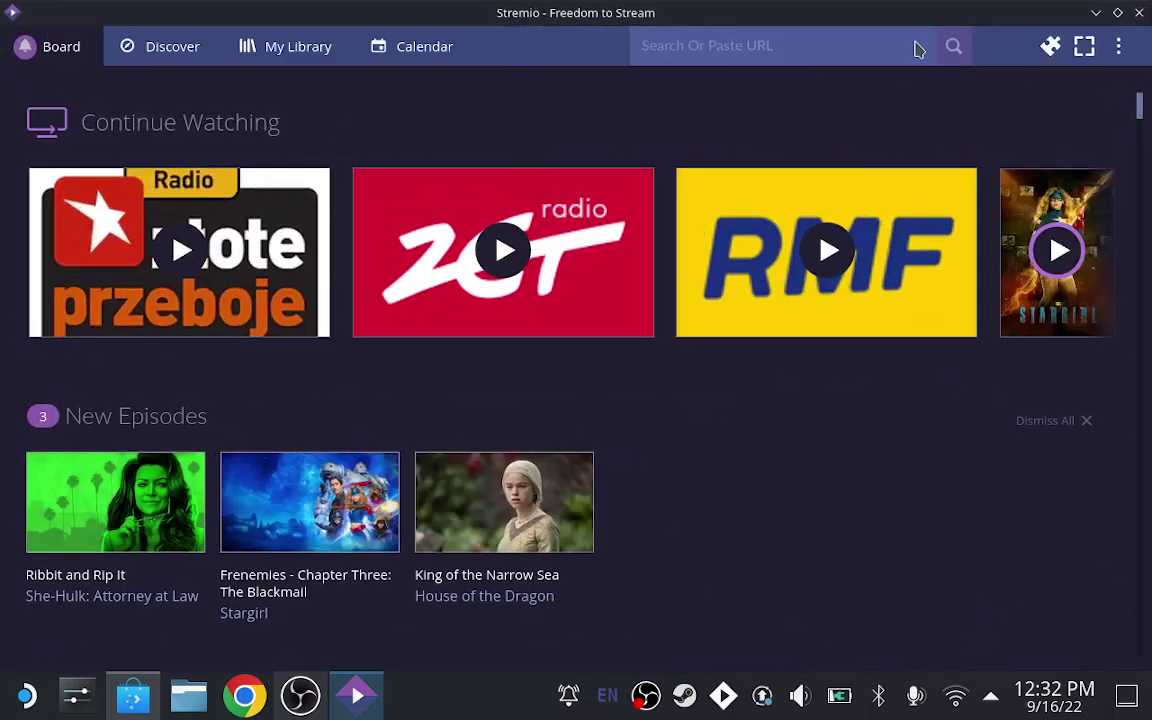Open the She-Hulk episode thumbnail

115,502
